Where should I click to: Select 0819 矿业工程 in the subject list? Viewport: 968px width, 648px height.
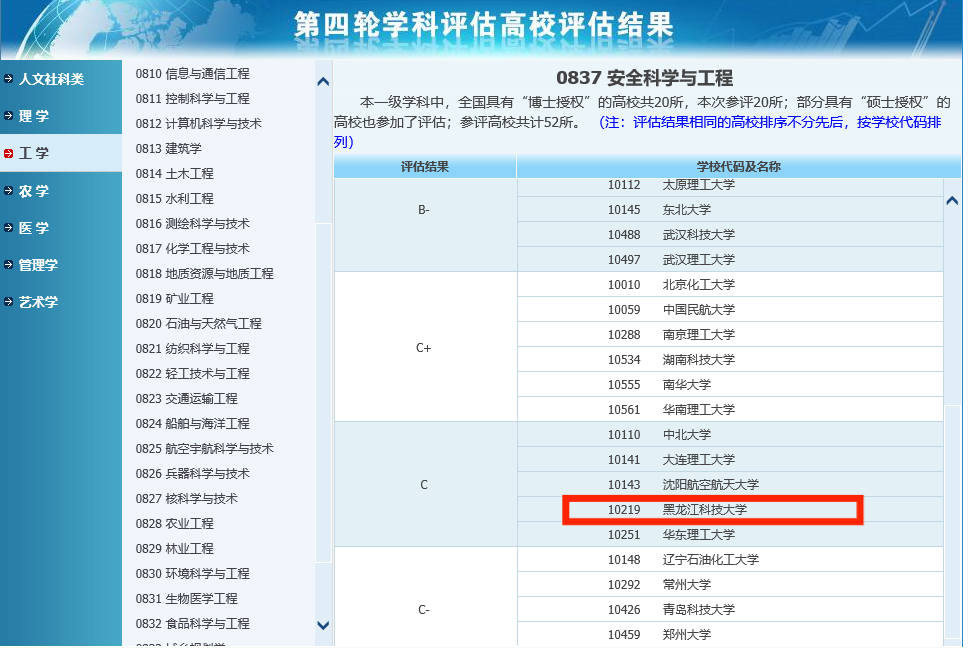[x=174, y=299]
